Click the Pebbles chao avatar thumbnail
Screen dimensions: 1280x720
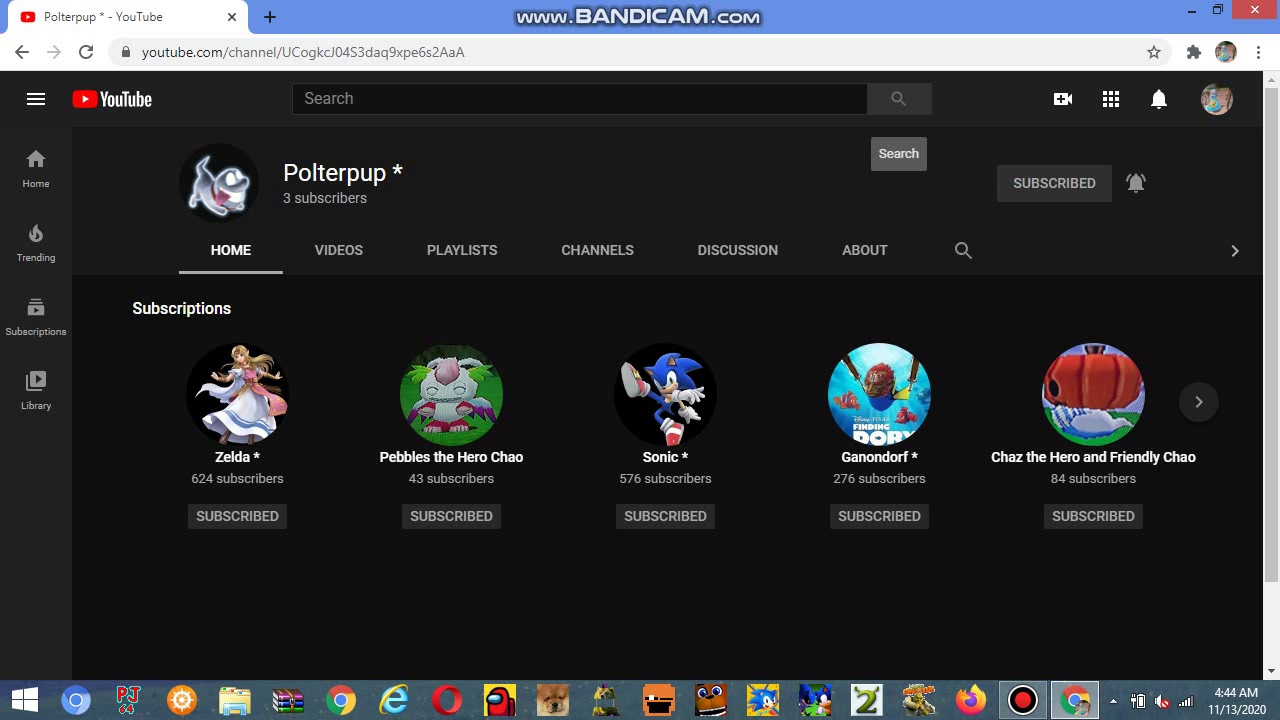click(x=451, y=394)
